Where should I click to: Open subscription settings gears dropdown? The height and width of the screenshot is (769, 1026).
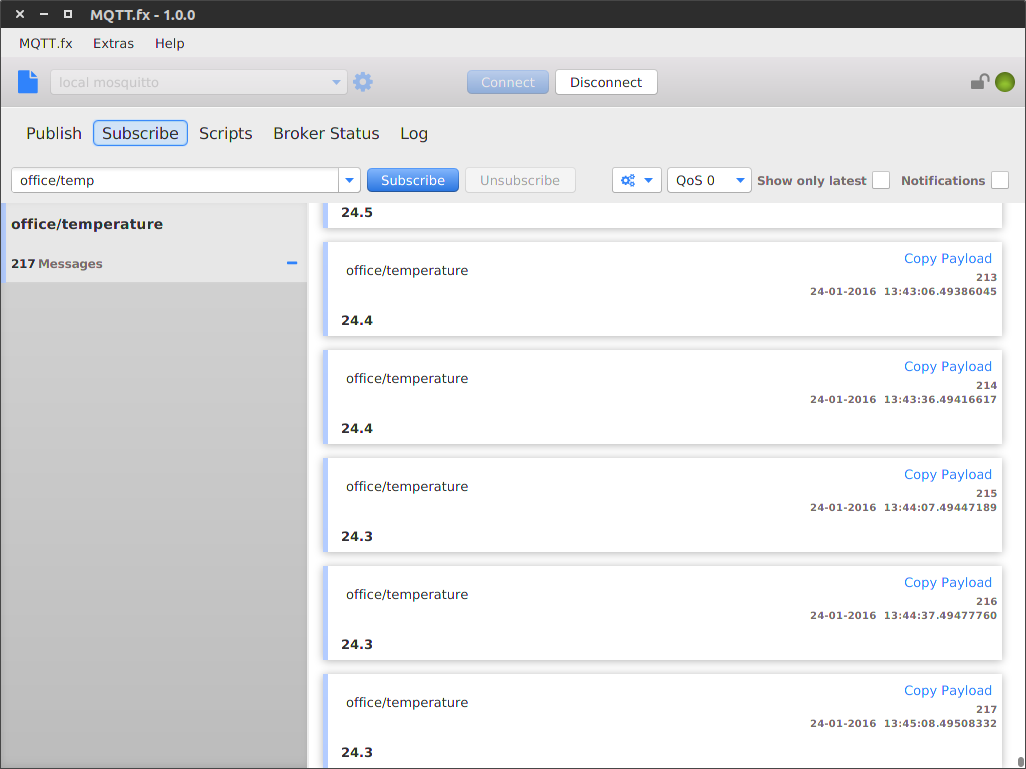click(x=637, y=180)
